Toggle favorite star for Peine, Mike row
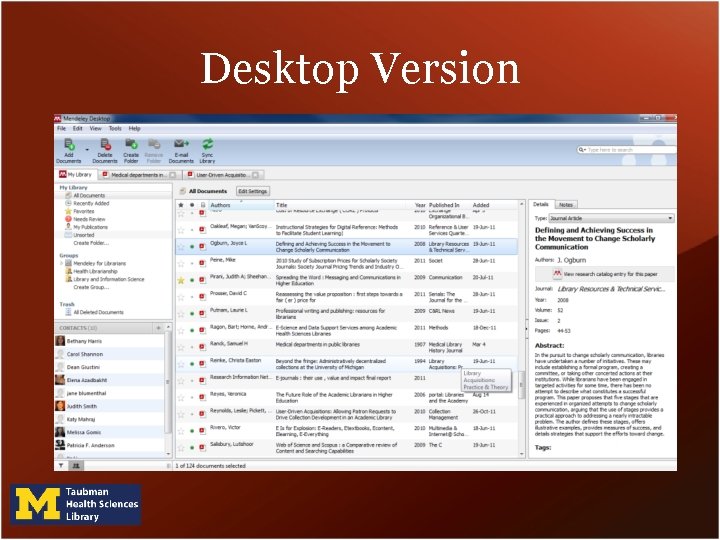The height and width of the screenshot is (540, 720). pos(181,264)
